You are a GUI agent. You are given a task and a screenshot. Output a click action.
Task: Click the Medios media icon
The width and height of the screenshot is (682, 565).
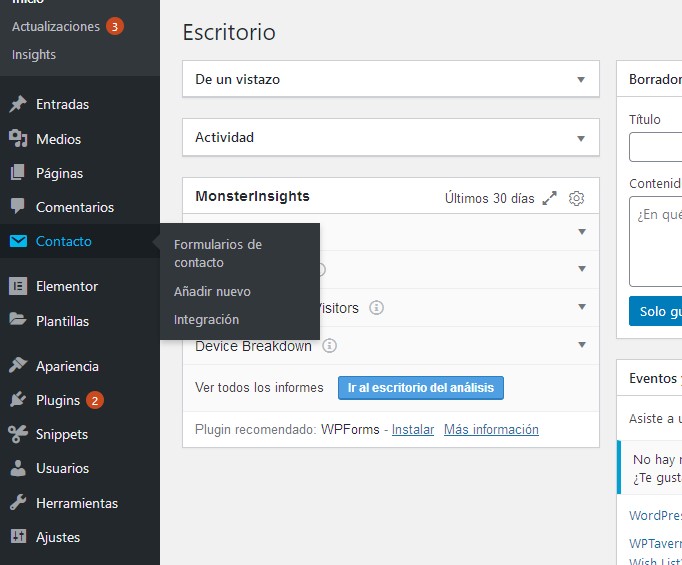coord(18,139)
